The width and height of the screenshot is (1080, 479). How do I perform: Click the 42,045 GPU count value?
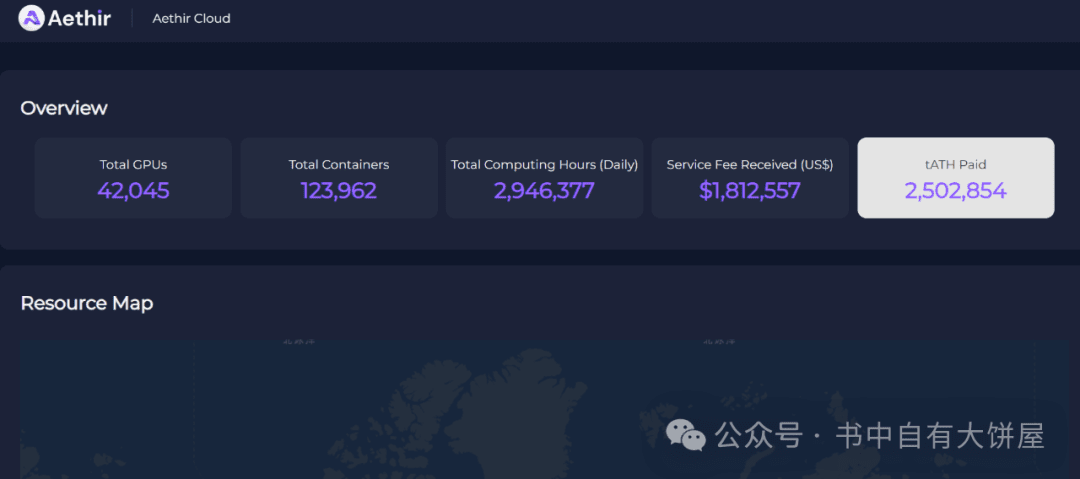pyautogui.click(x=133, y=191)
